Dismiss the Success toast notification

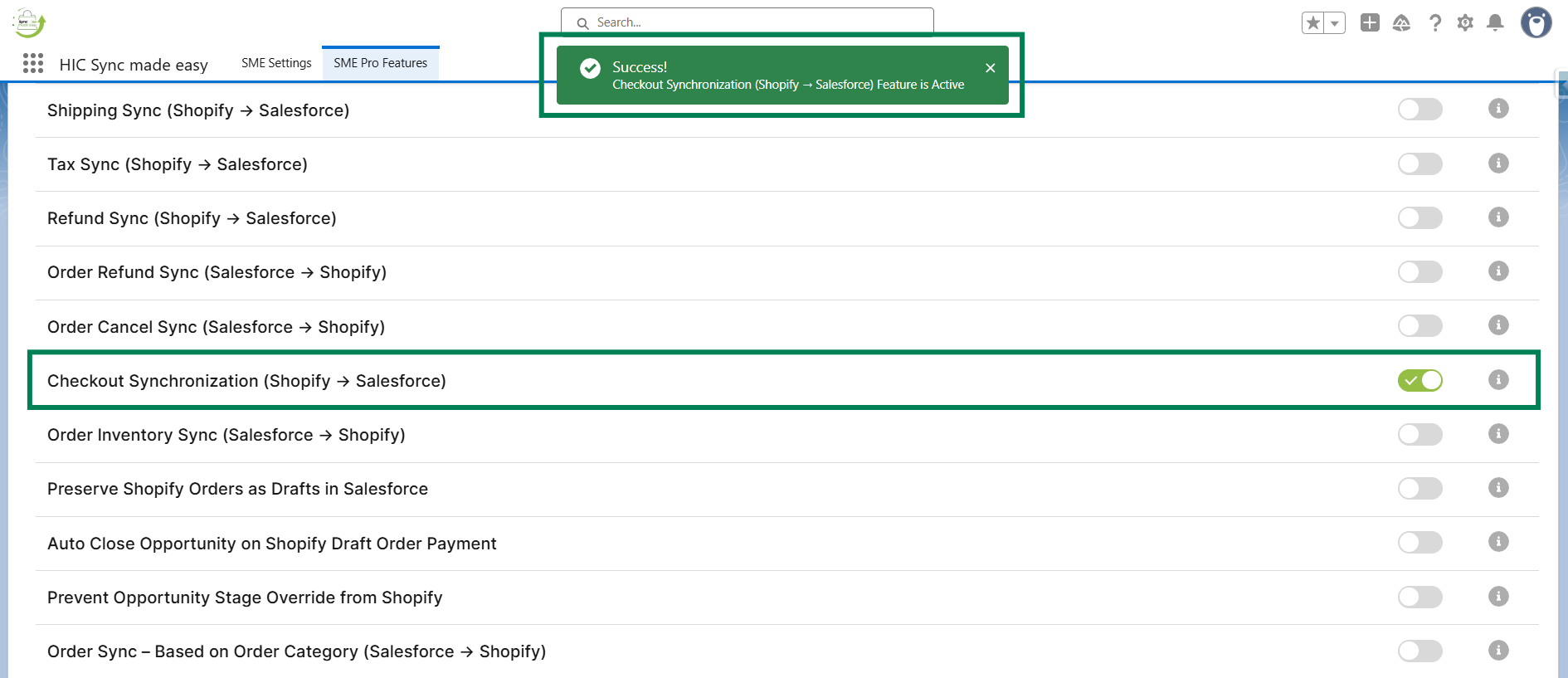(990, 68)
